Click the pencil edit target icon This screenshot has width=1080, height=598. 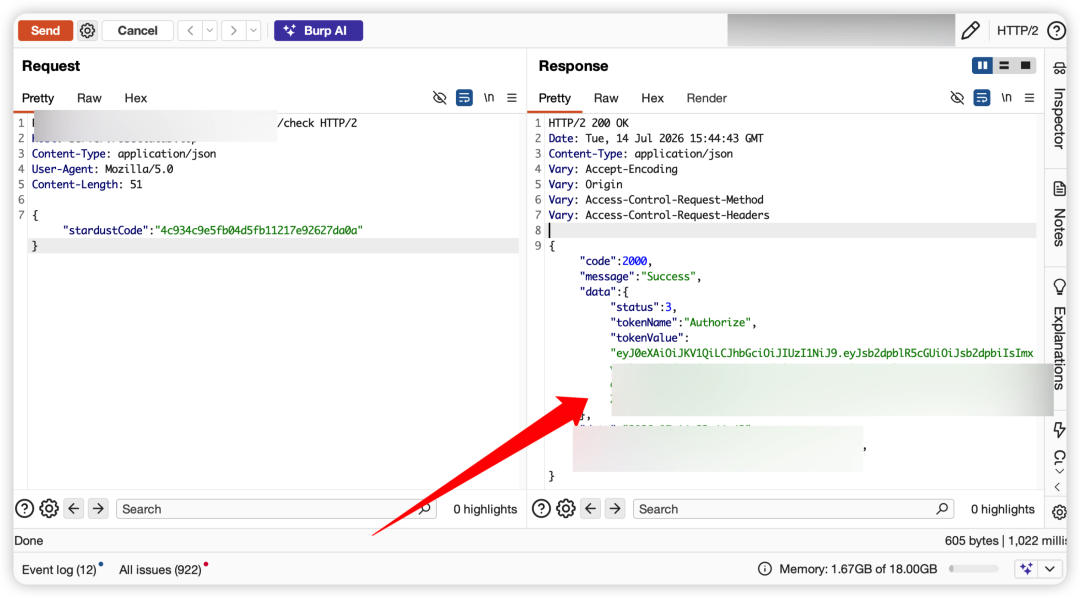970,30
